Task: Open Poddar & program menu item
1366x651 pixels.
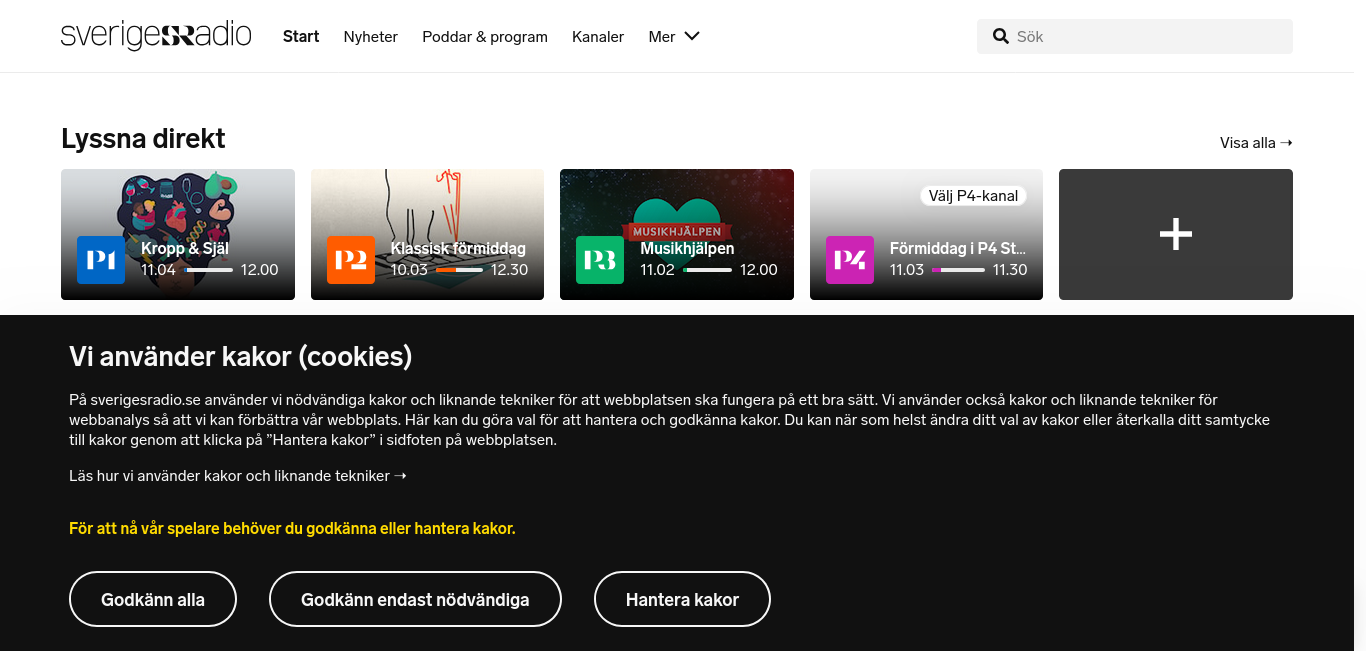Action: pyautogui.click(x=485, y=36)
